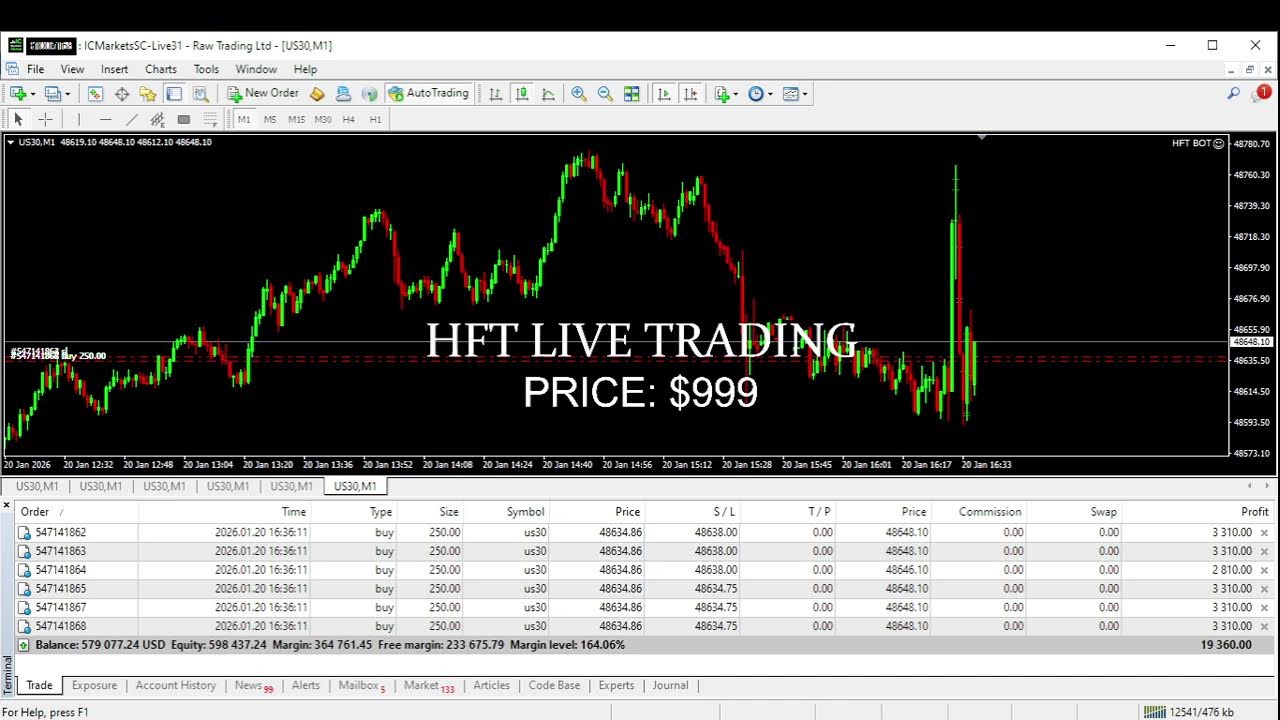Open the search magnifier icon
This screenshot has height=720, width=1280.
click(x=1234, y=93)
